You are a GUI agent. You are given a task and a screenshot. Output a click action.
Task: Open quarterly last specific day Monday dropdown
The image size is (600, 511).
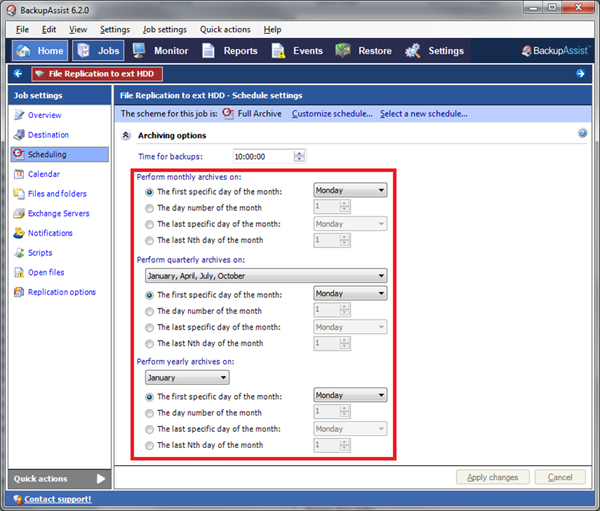350,327
